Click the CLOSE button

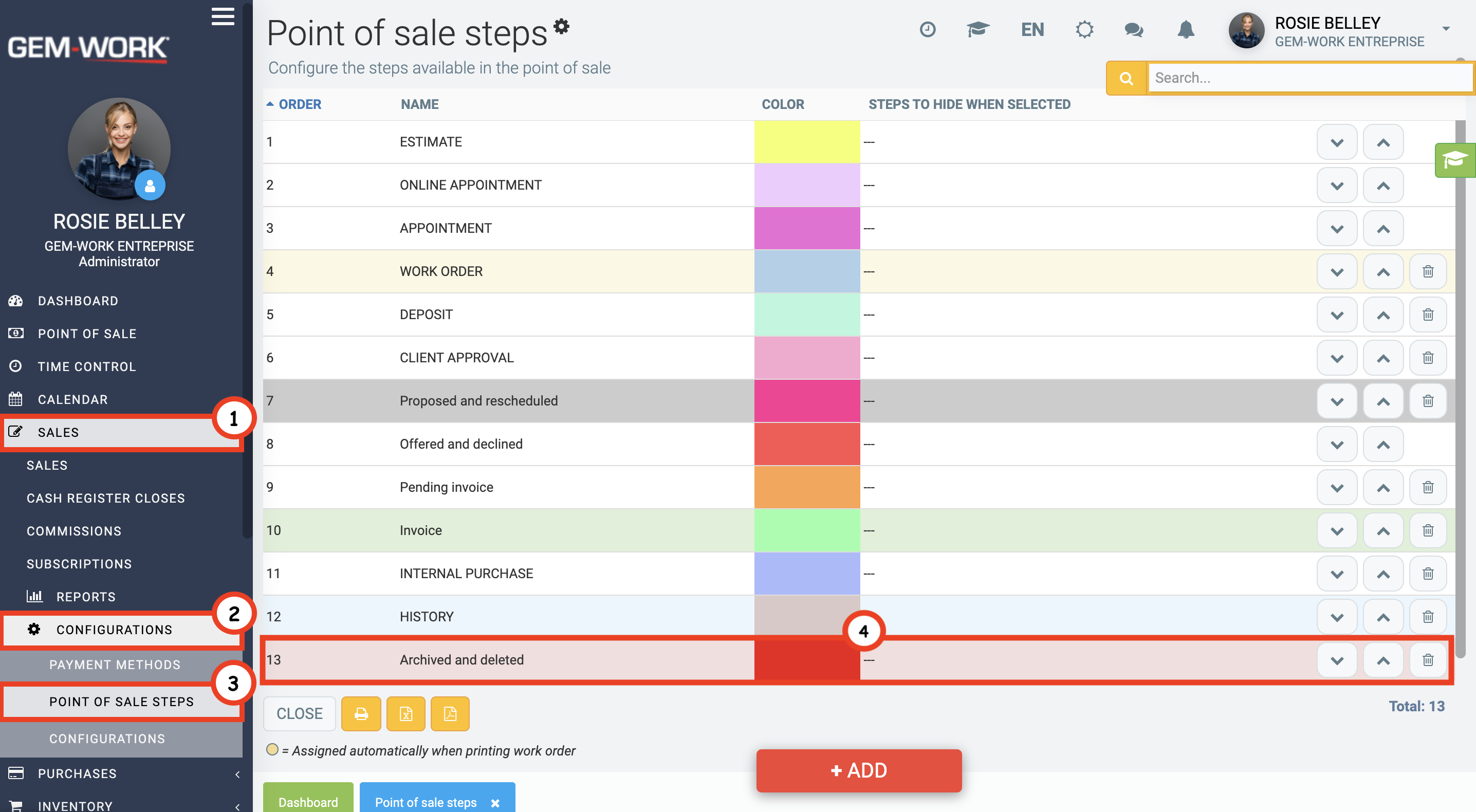(x=300, y=713)
